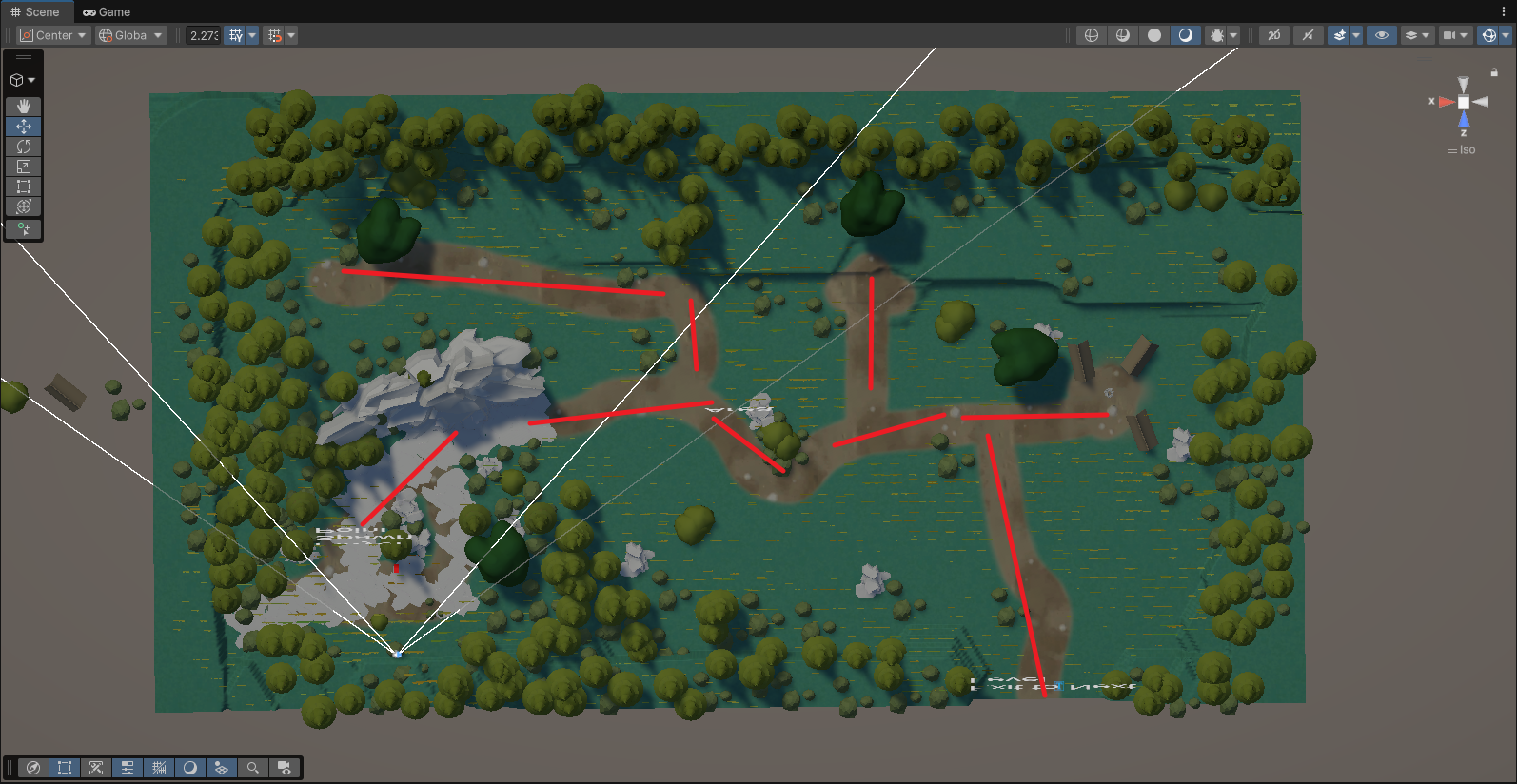
Task: Toggle hidden objects visibility eye
Action: tap(1382, 35)
